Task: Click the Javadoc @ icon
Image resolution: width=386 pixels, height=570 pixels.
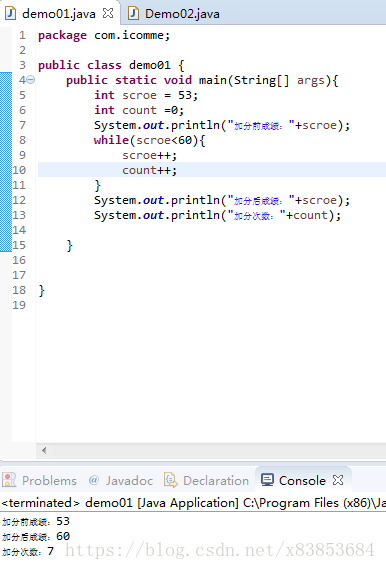Action: coord(94,480)
